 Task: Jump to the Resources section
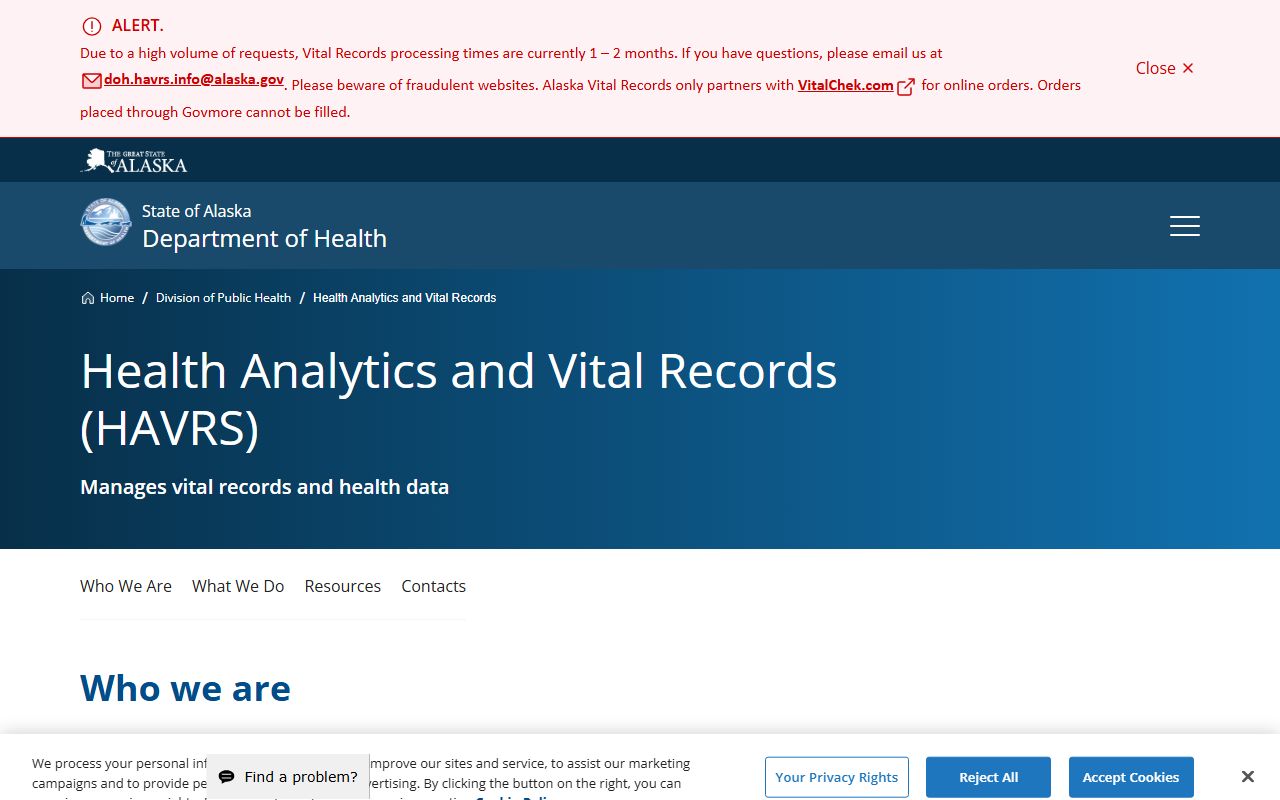[343, 586]
